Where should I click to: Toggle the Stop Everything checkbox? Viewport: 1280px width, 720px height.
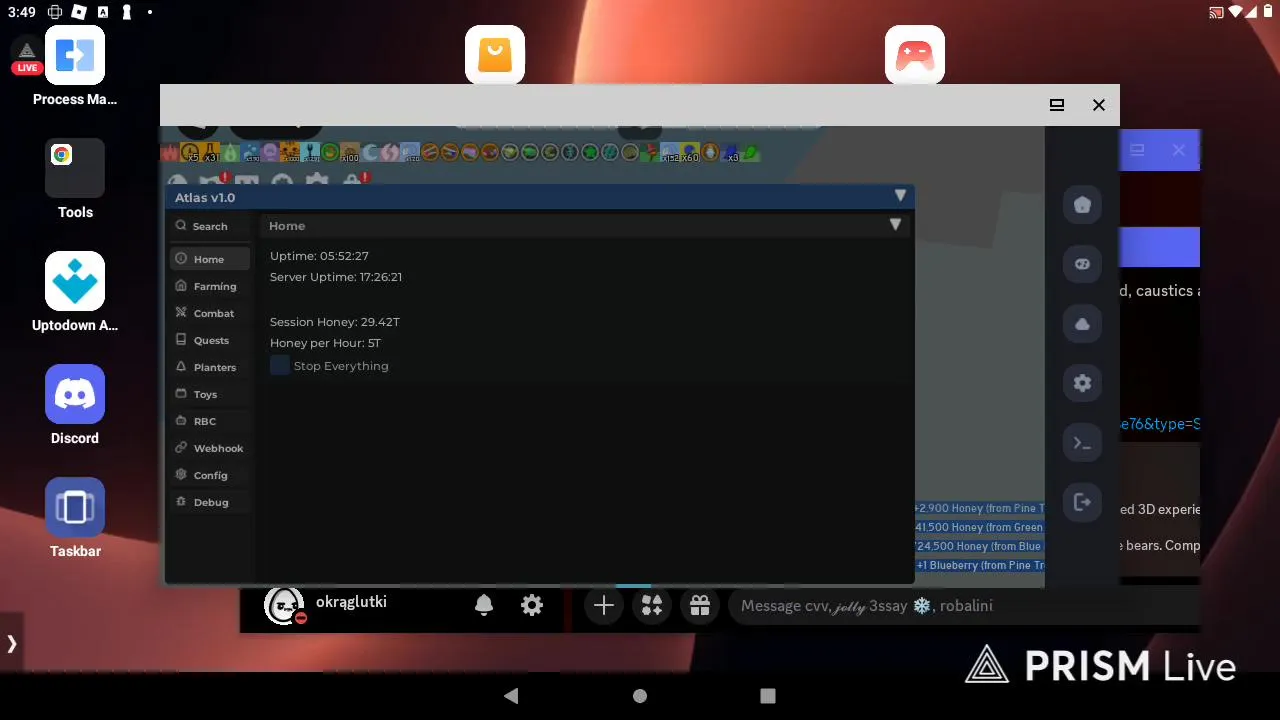coord(279,366)
